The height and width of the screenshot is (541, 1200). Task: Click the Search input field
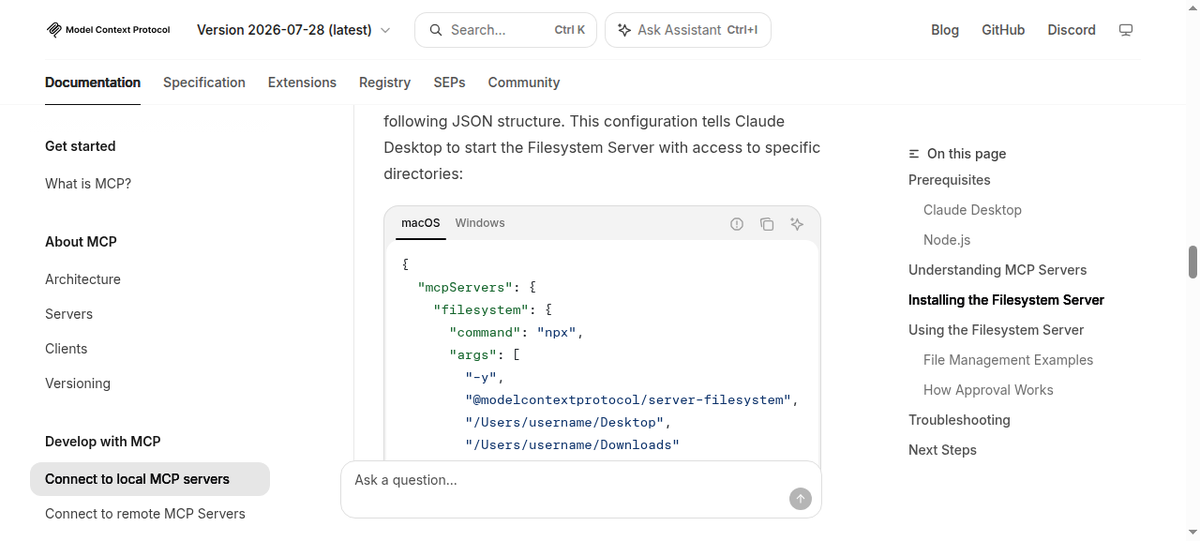point(505,30)
